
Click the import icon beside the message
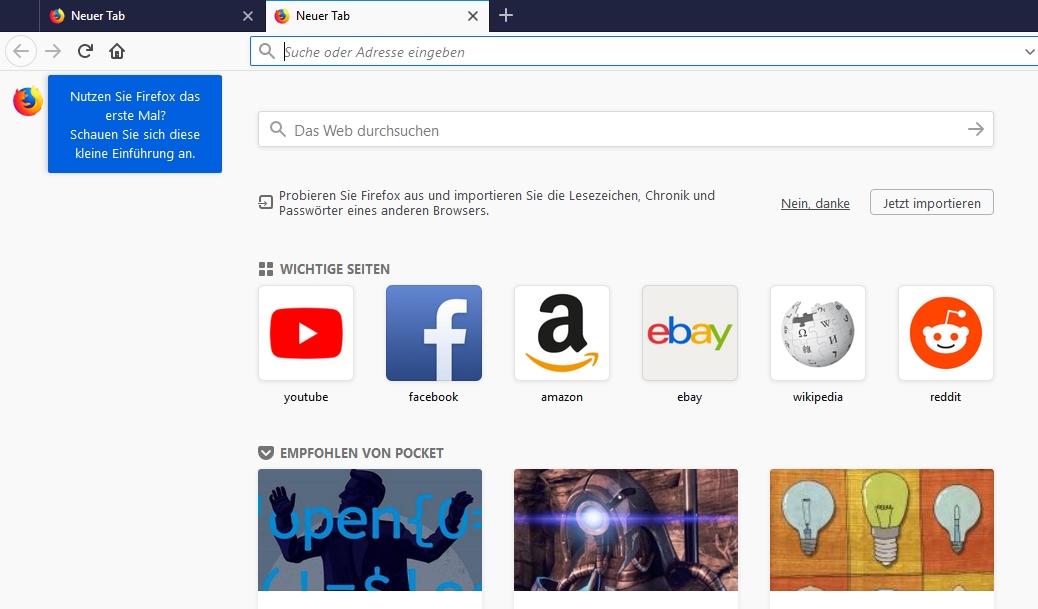coord(265,203)
